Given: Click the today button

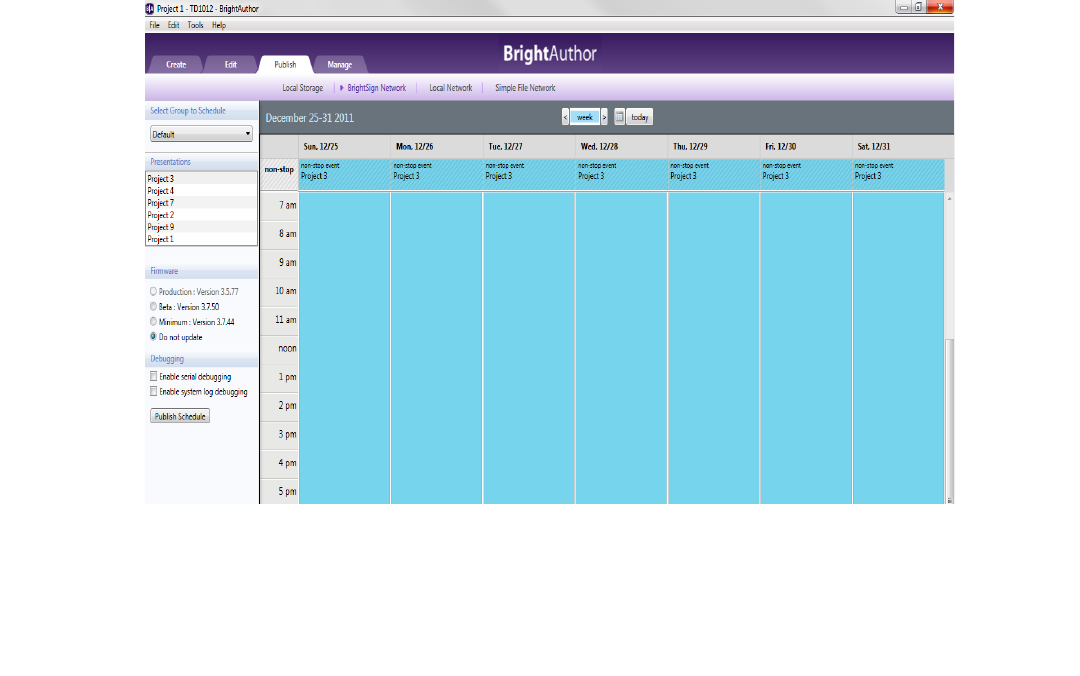Looking at the screenshot, I should 640,117.
